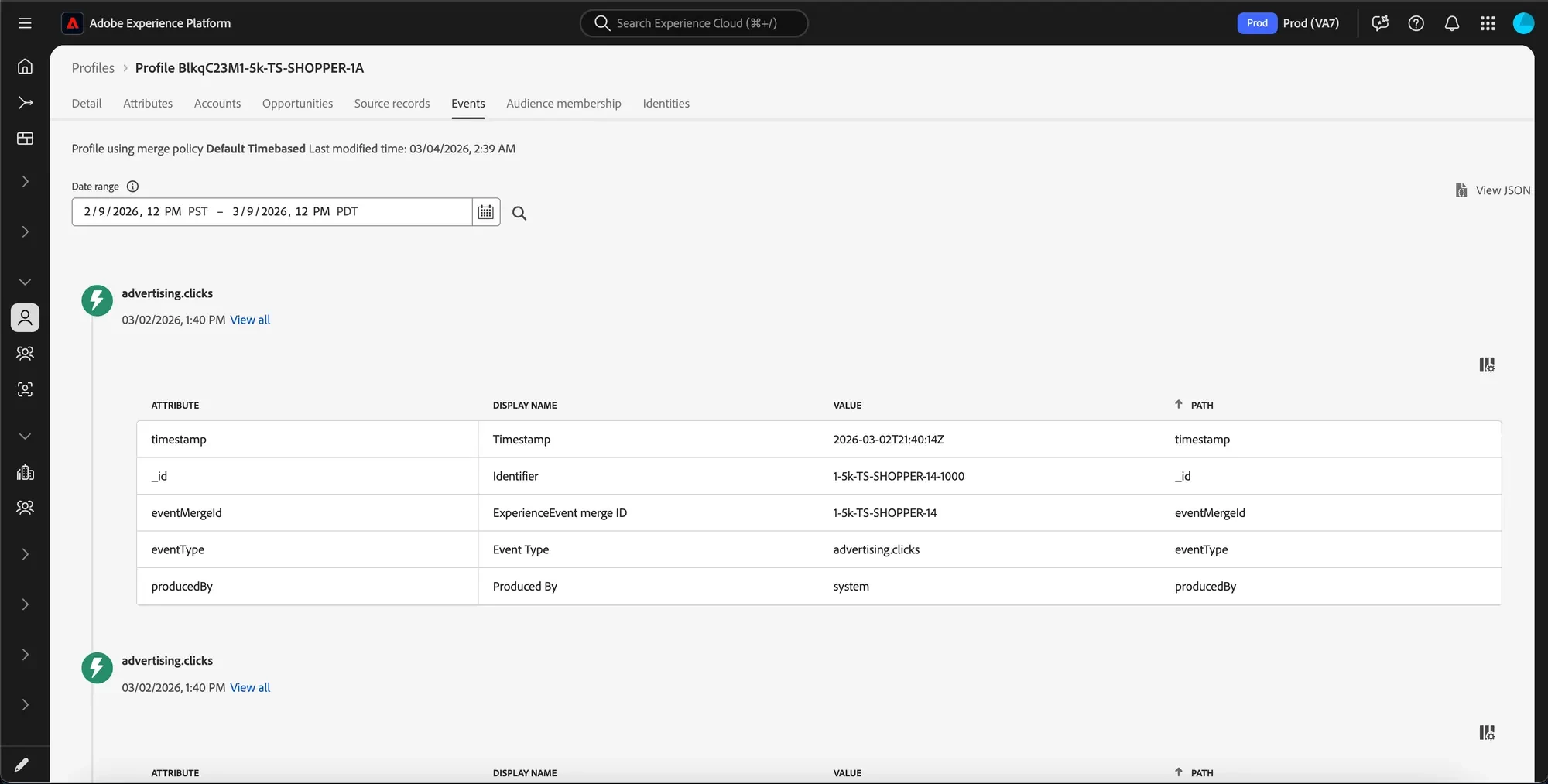Click the start date 2/9/2026 in date range
1548x784 pixels.
[111, 211]
